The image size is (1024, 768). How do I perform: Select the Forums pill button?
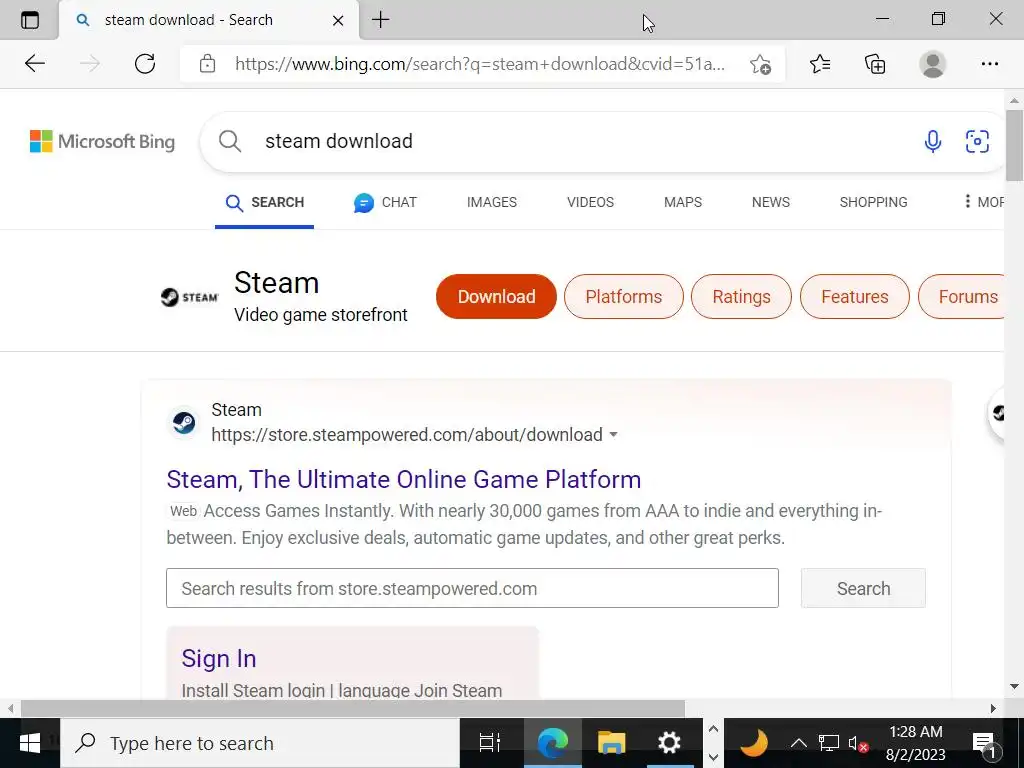coord(961,296)
